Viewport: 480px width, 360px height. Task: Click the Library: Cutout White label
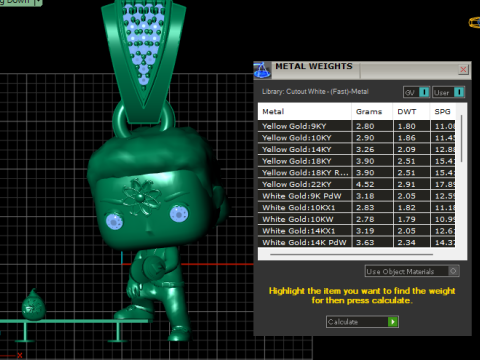[315, 91]
